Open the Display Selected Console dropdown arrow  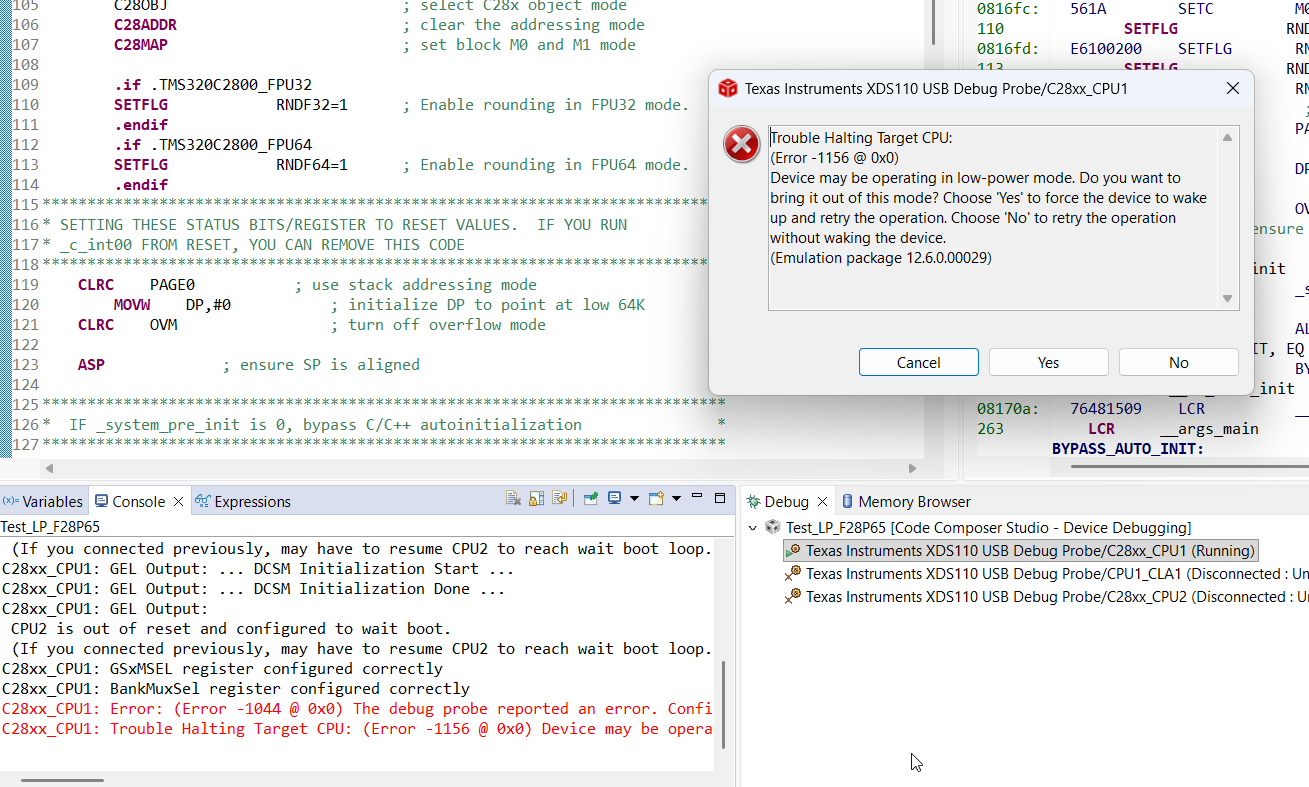point(633,498)
